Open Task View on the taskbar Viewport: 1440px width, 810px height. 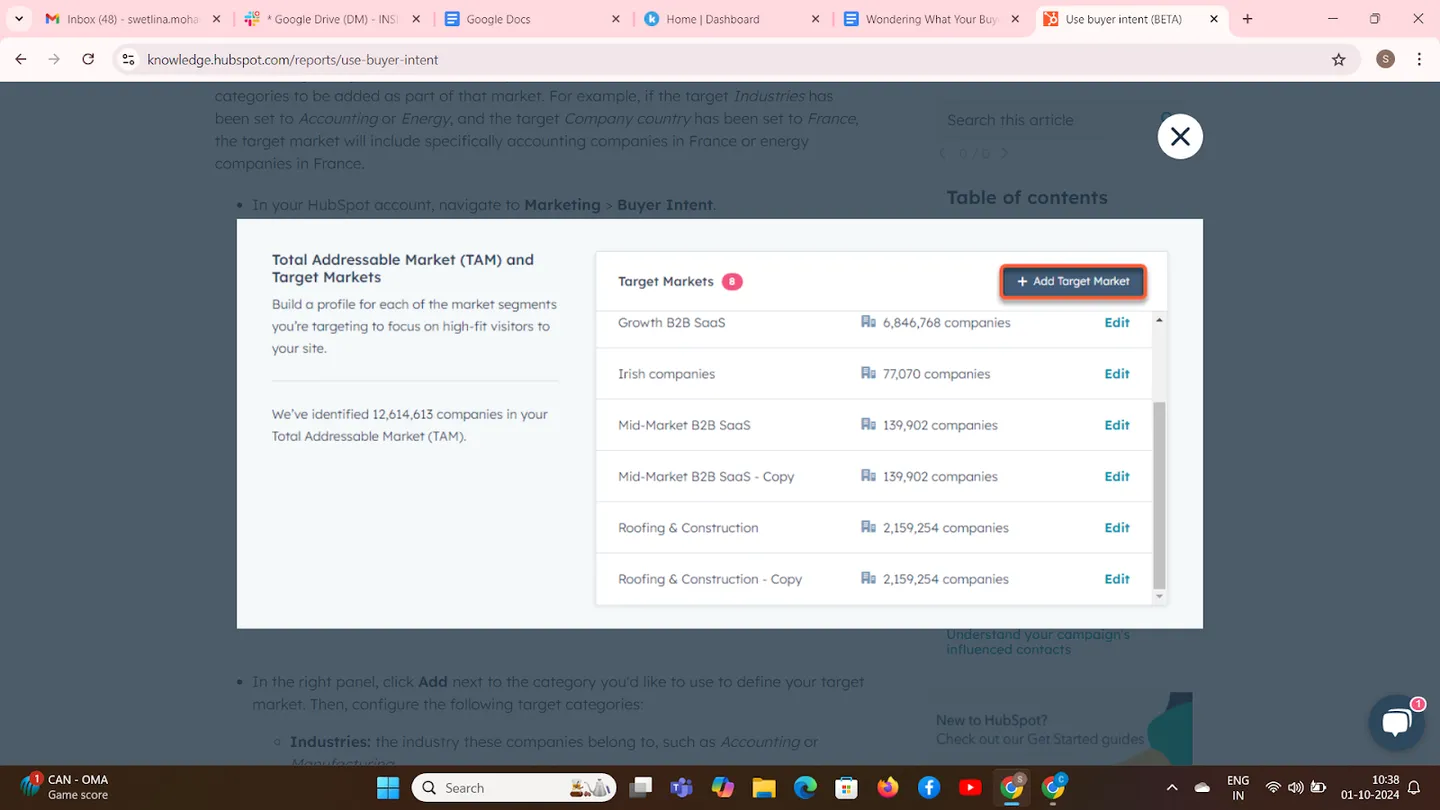tap(641, 788)
